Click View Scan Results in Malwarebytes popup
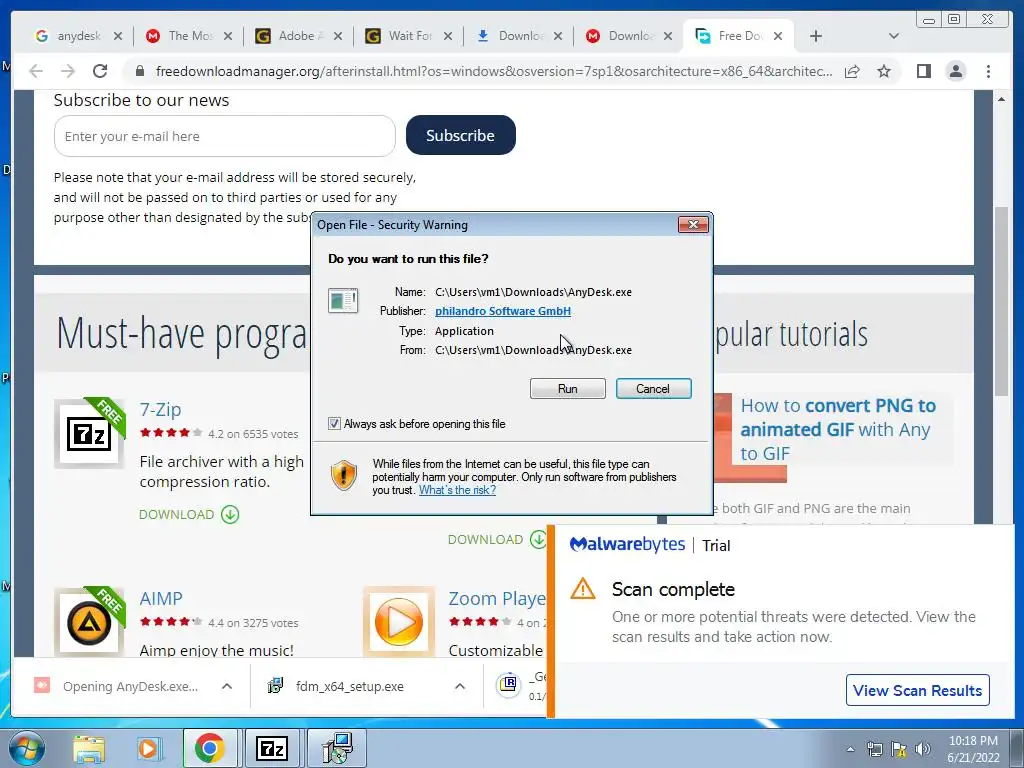This screenshot has height=768, width=1024. [x=918, y=690]
